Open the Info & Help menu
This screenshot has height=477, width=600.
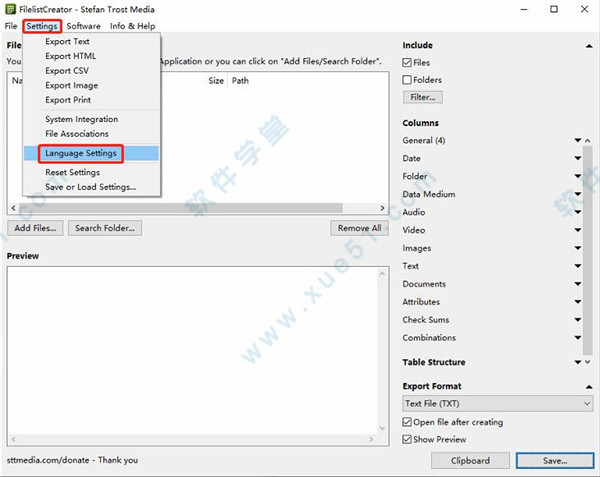(132, 25)
